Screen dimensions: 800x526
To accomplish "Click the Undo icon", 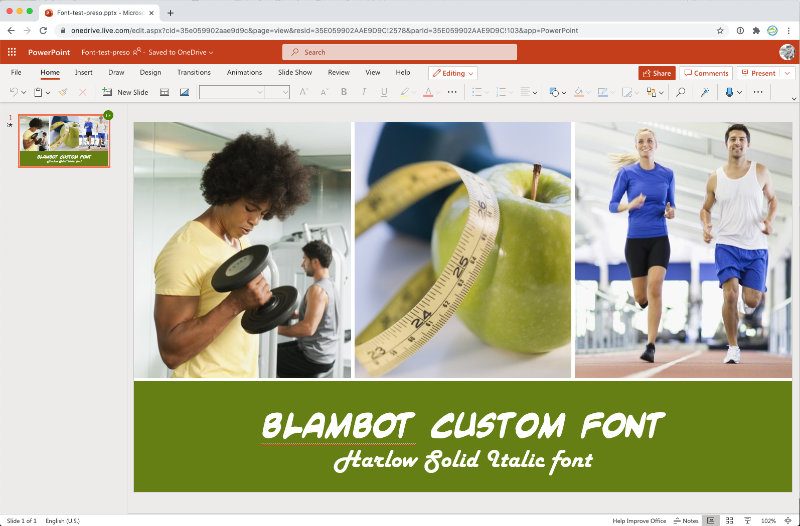I will click(14, 92).
